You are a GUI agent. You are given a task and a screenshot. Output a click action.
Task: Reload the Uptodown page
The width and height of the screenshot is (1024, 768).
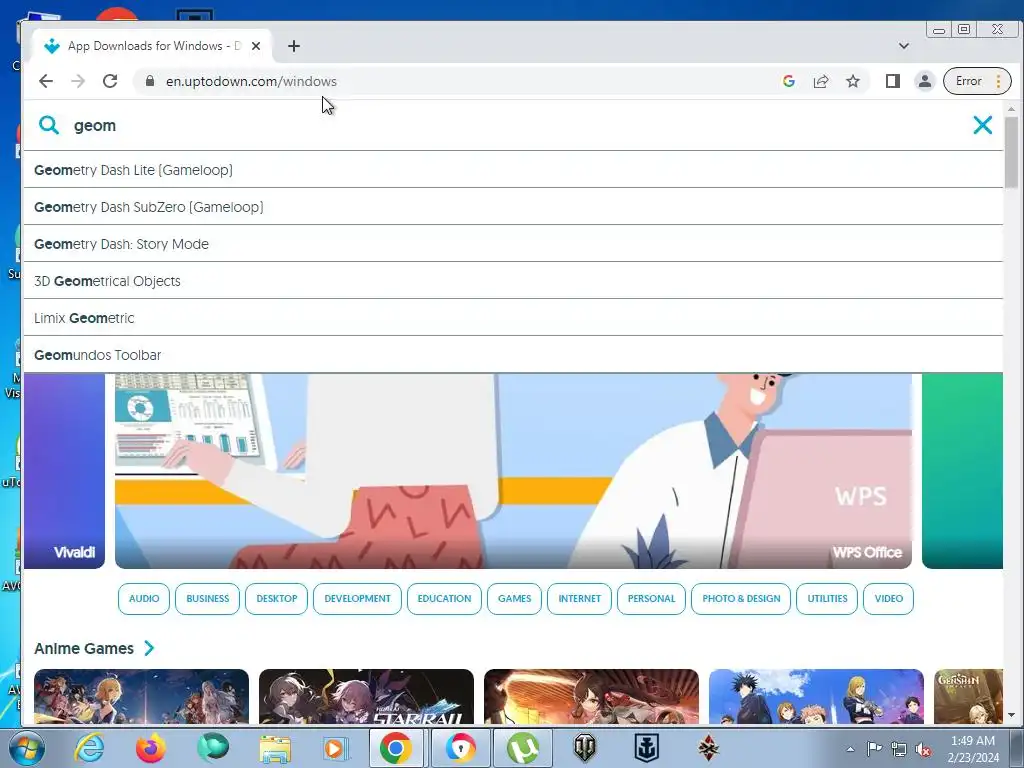click(110, 81)
